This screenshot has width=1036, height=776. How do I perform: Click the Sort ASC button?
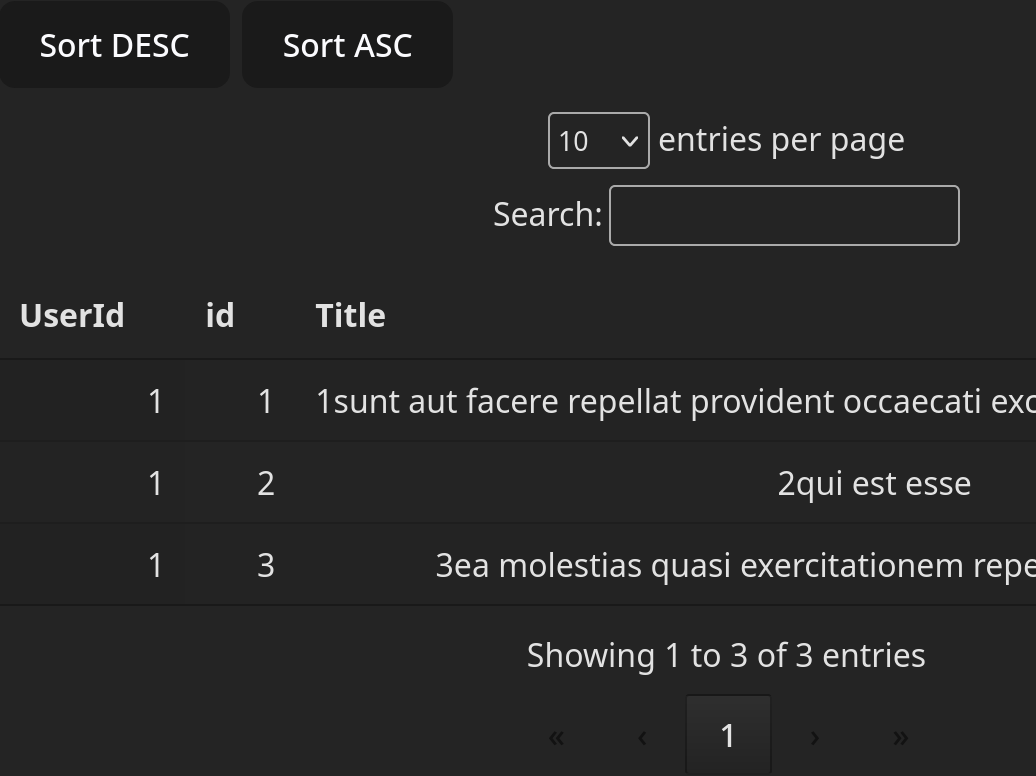coord(347,45)
